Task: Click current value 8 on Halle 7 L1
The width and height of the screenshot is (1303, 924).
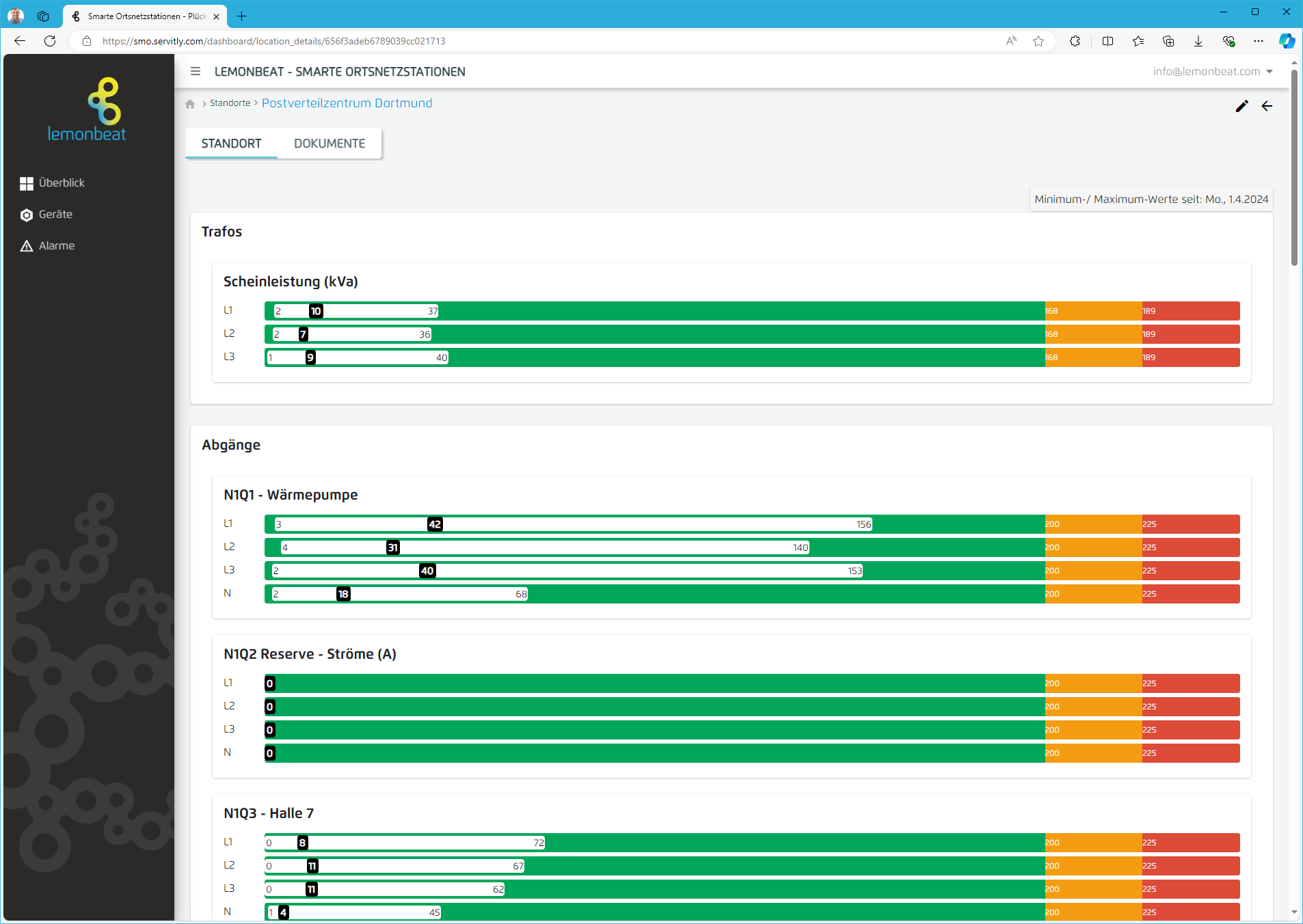Action: 302,843
